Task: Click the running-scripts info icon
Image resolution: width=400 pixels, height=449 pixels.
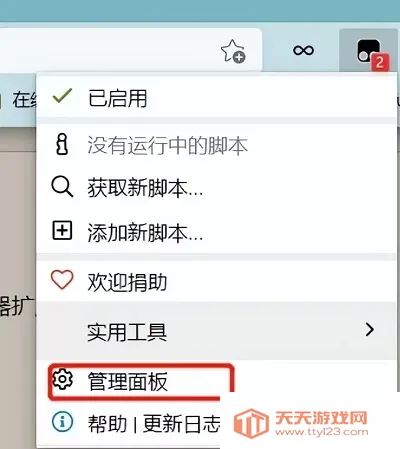Action: 62,144
